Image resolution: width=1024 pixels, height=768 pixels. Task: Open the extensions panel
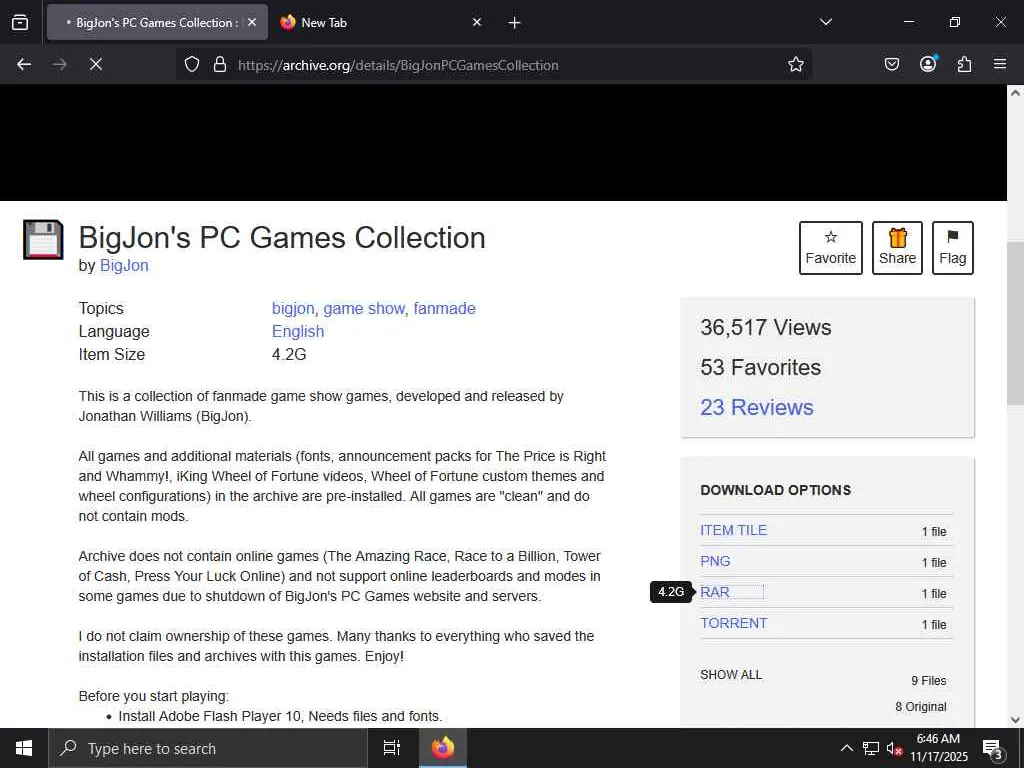pos(964,64)
